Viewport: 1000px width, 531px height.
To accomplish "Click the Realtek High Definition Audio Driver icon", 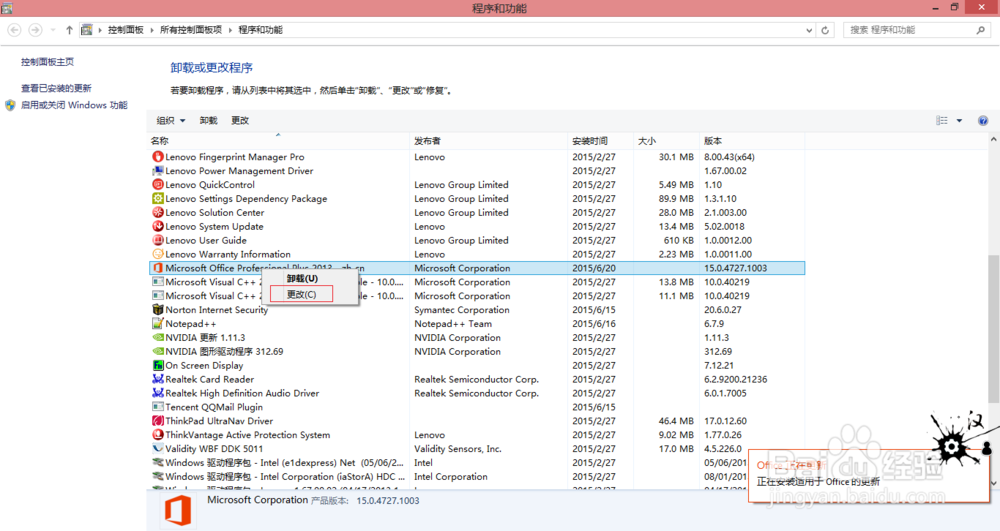I will [158, 393].
